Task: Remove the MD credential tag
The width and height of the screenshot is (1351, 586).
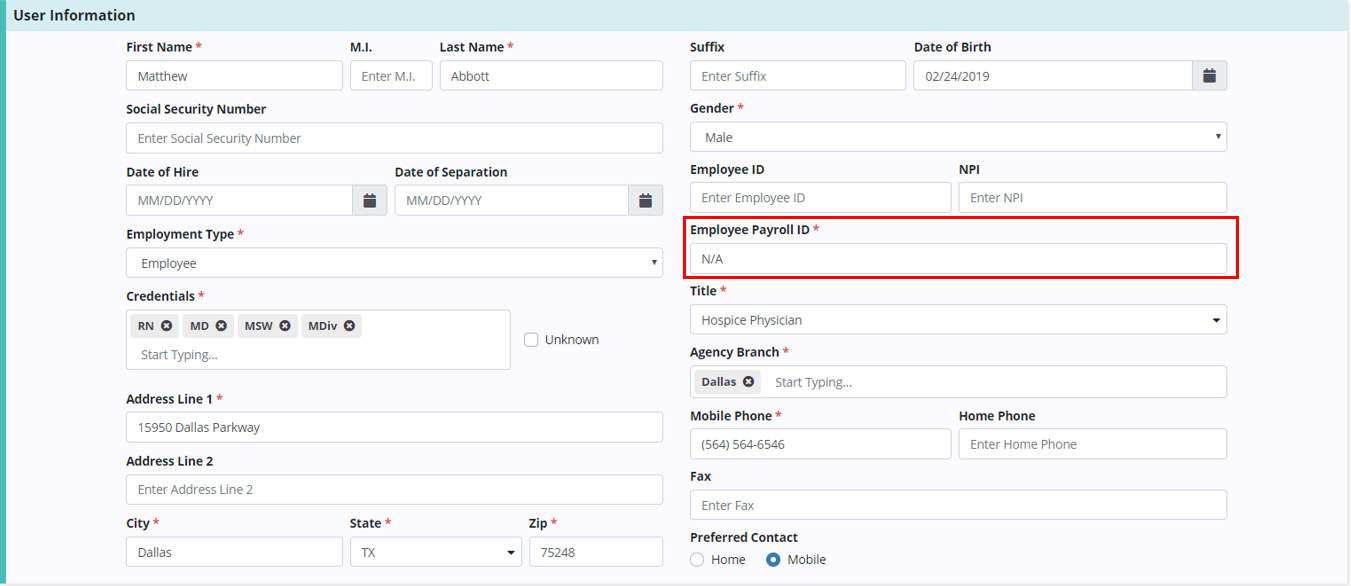Action: [x=221, y=326]
